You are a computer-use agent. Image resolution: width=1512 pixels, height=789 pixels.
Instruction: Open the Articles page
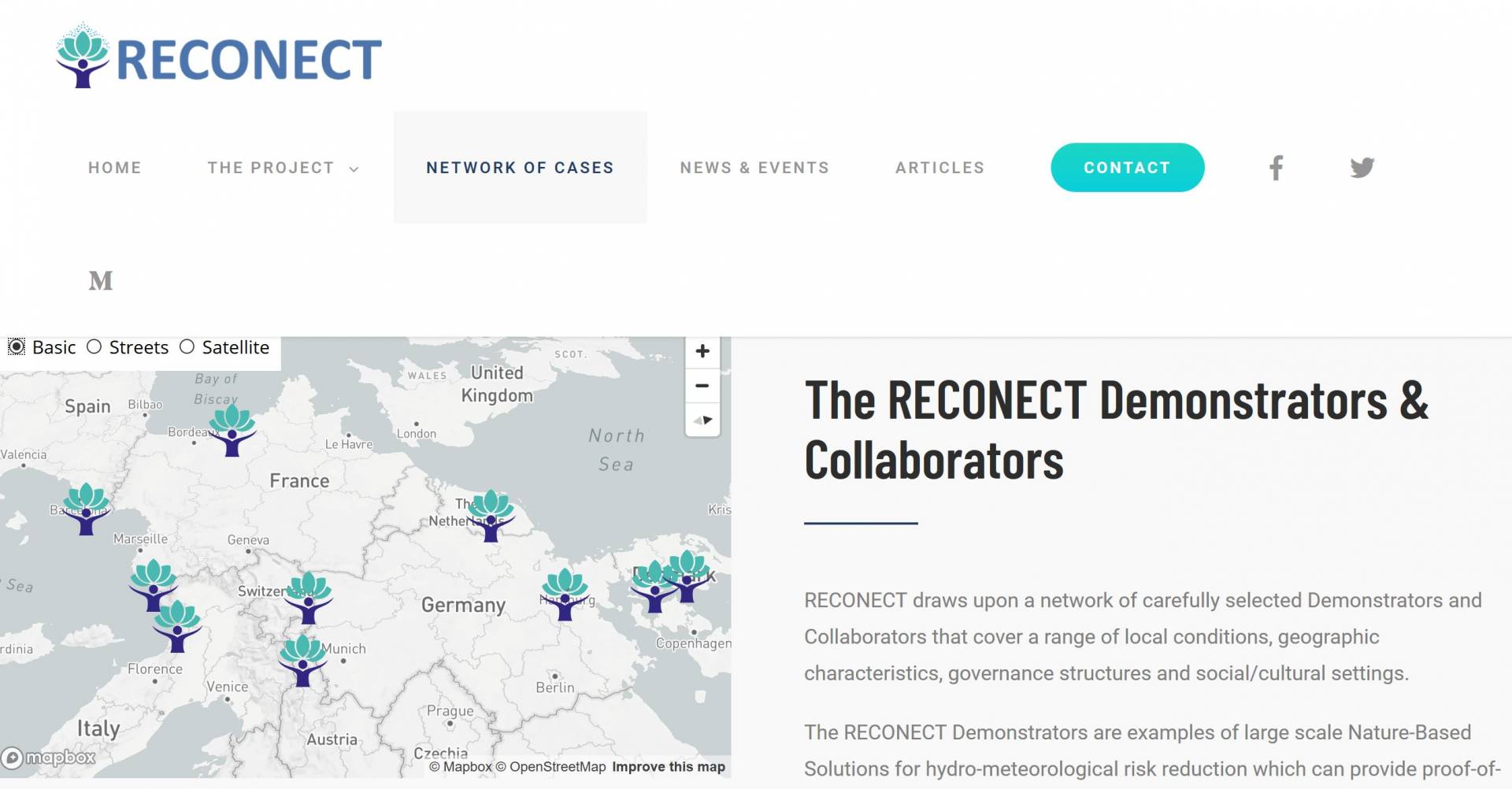tap(939, 168)
